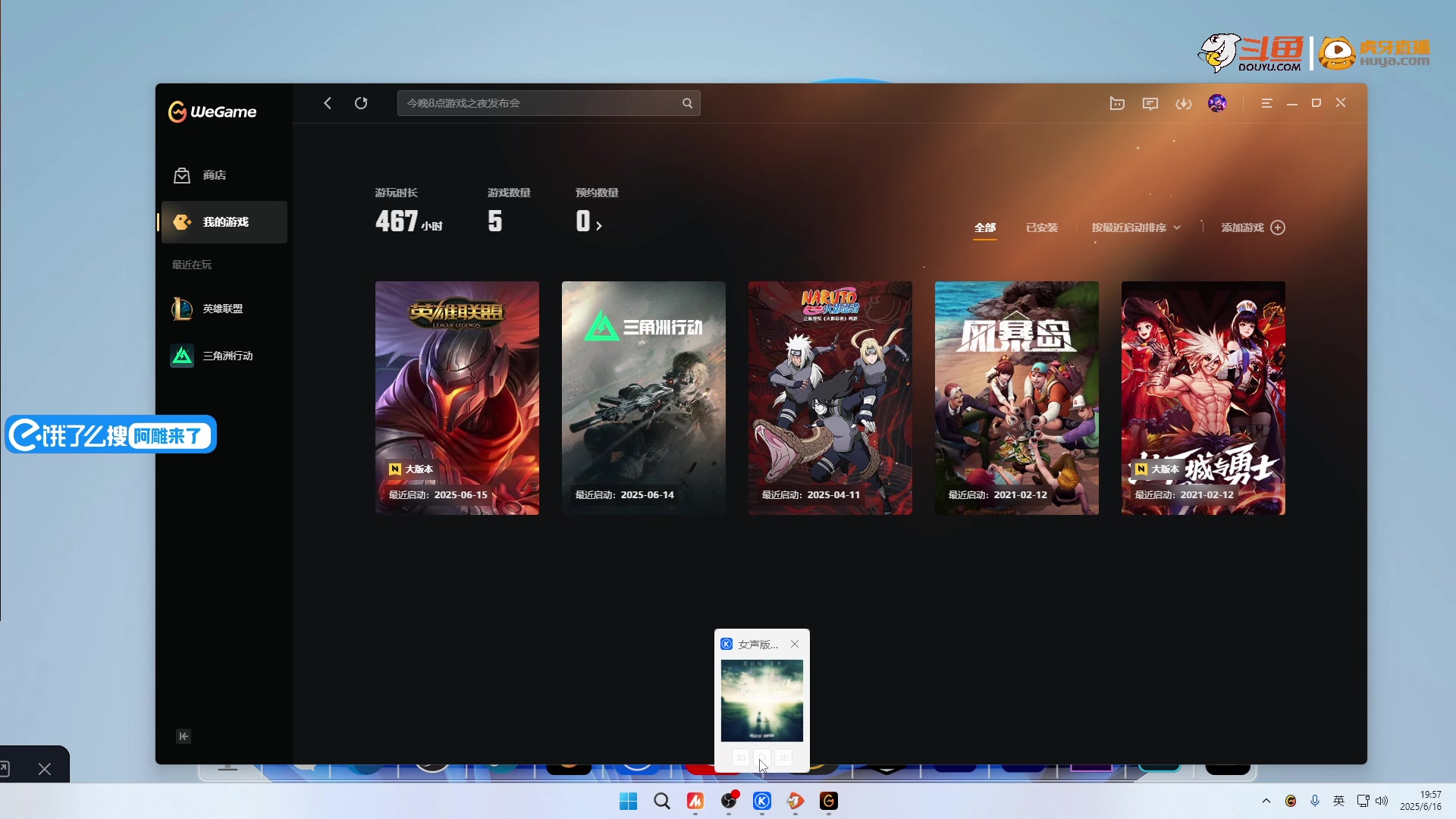Click the 饿了么搜 阿雕来了 banner
This screenshot has width=1456, height=819.
pos(111,435)
